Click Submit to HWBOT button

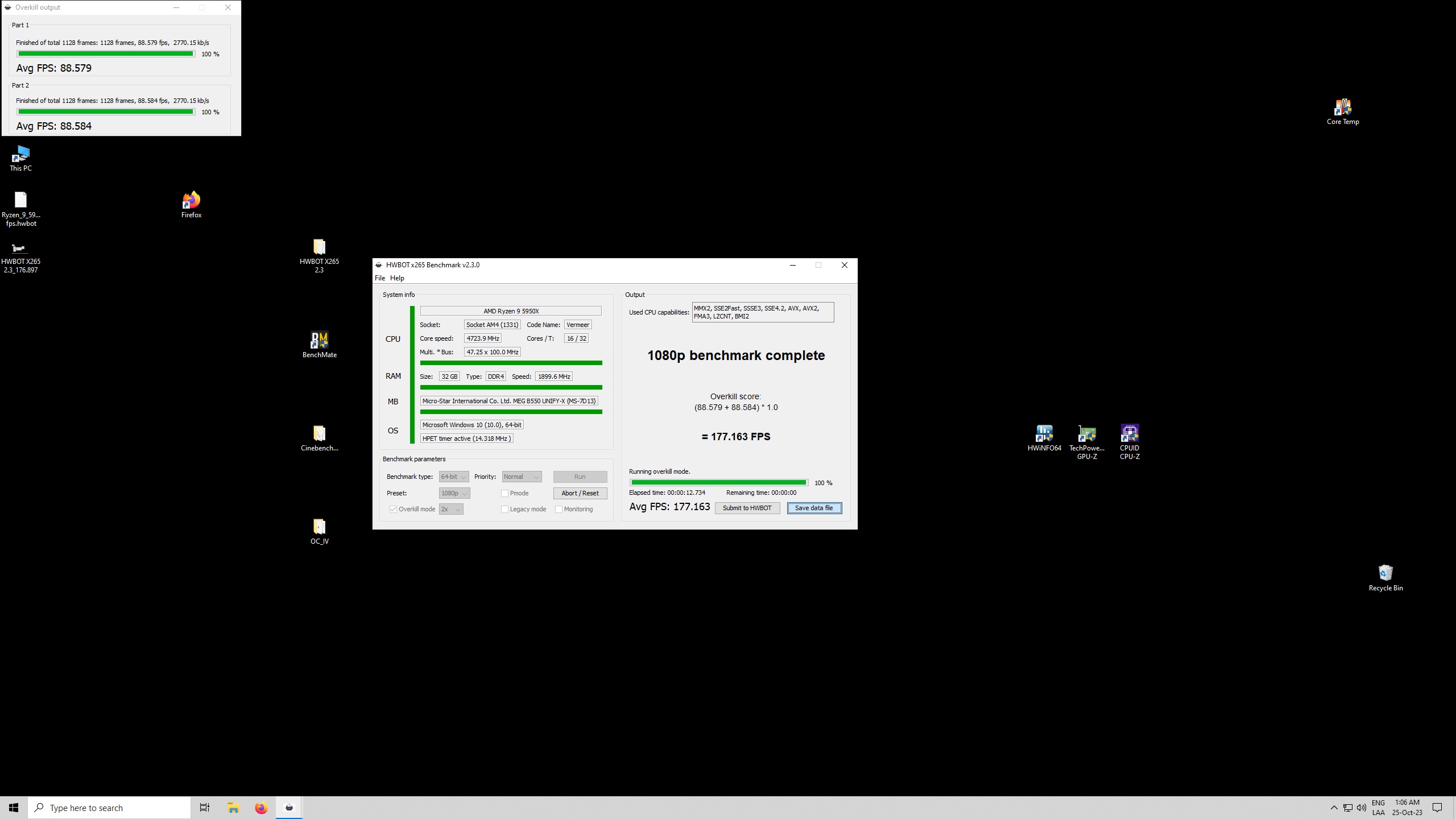747,508
